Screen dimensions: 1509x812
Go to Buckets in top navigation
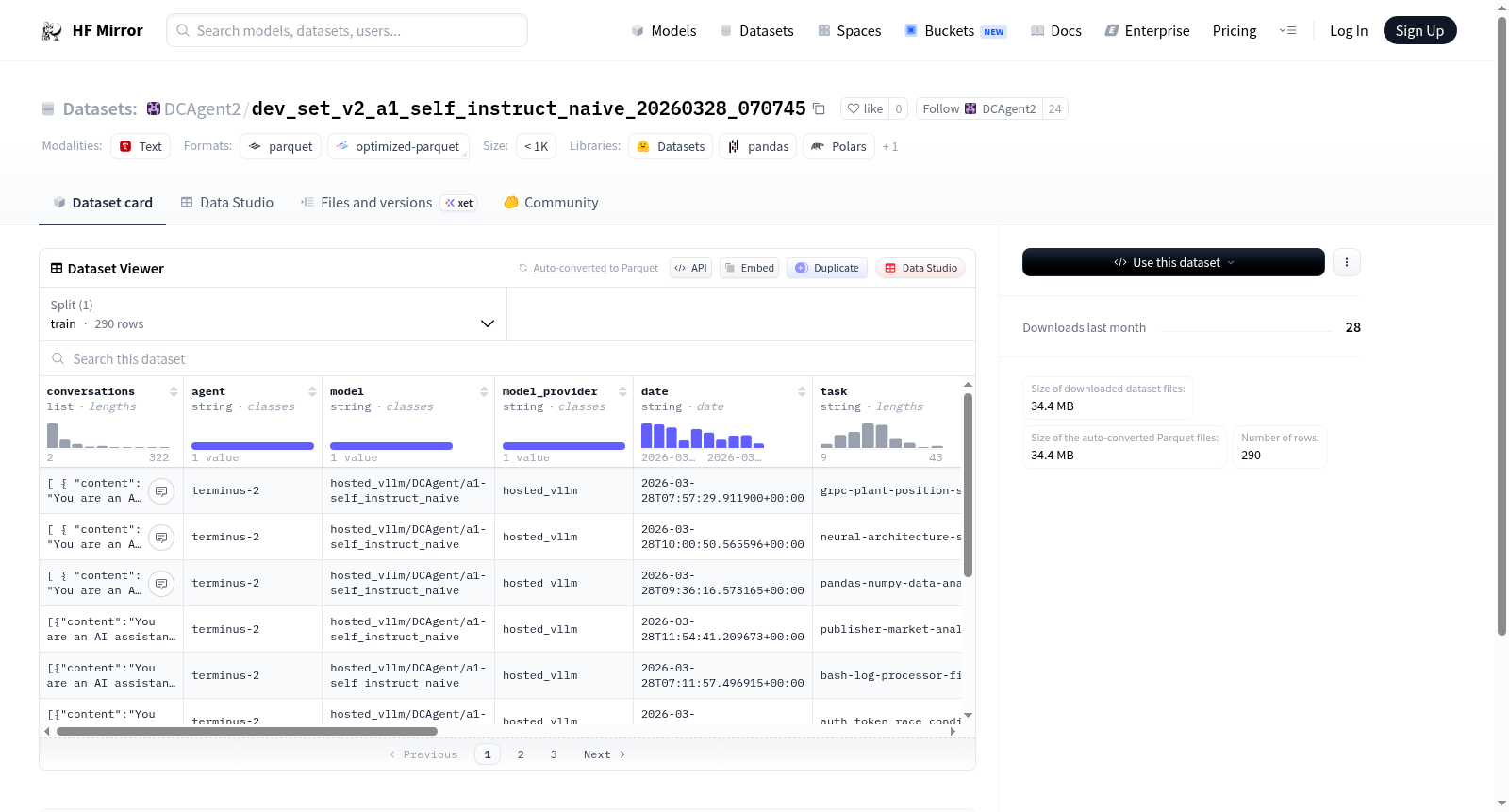[x=955, y=31]
